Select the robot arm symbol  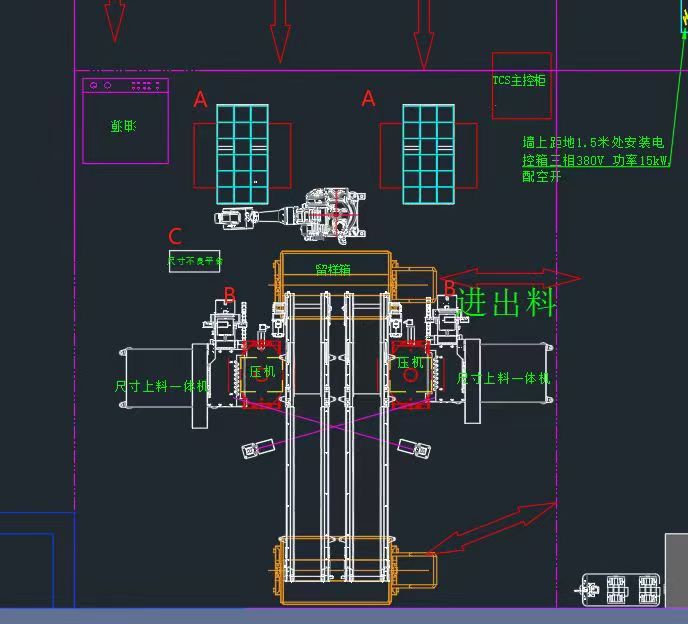pos(300,216)
